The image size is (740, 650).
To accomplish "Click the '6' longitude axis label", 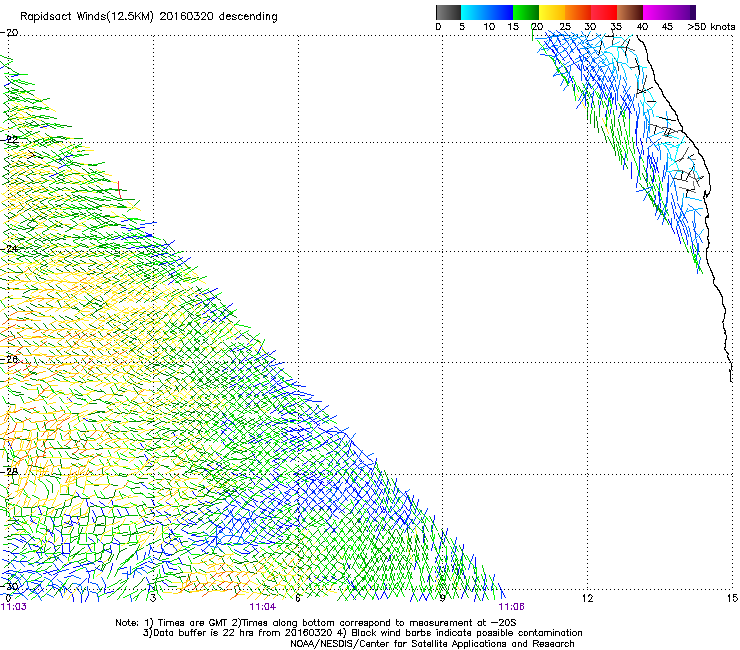I will 298,599.
